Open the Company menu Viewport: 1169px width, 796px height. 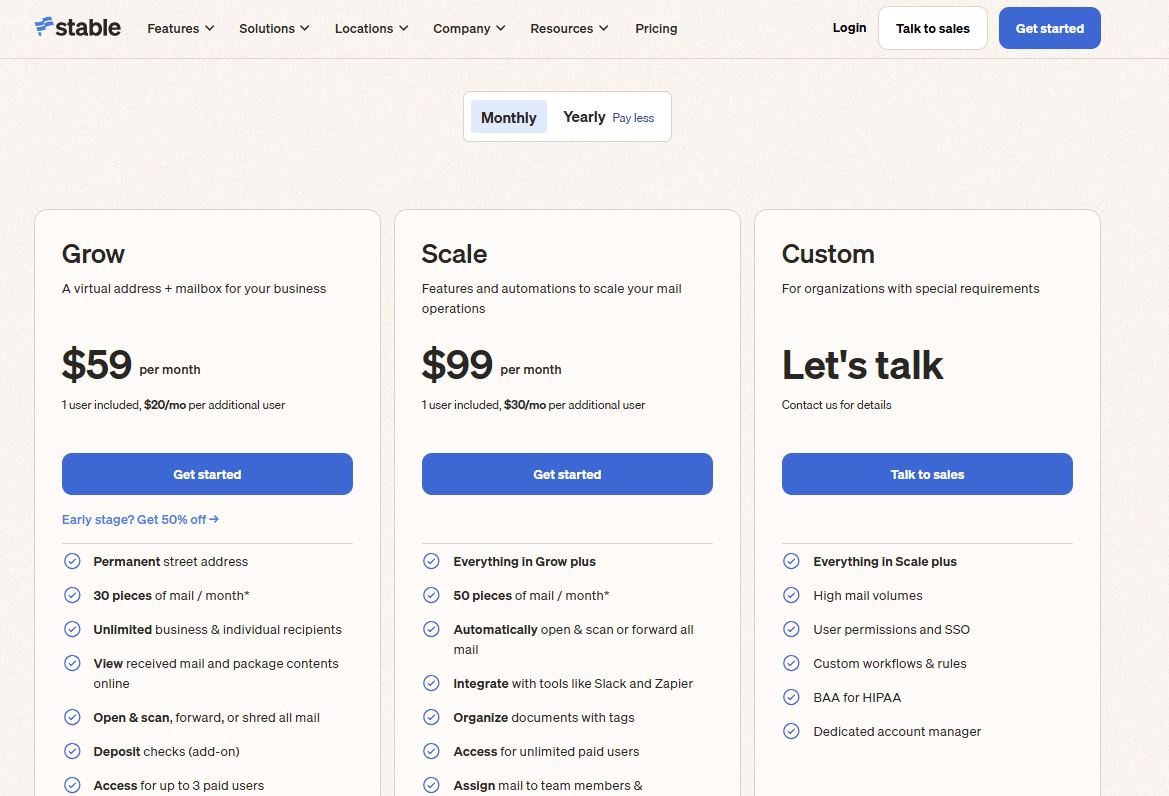pyautogui.click(x=469, y=28)
